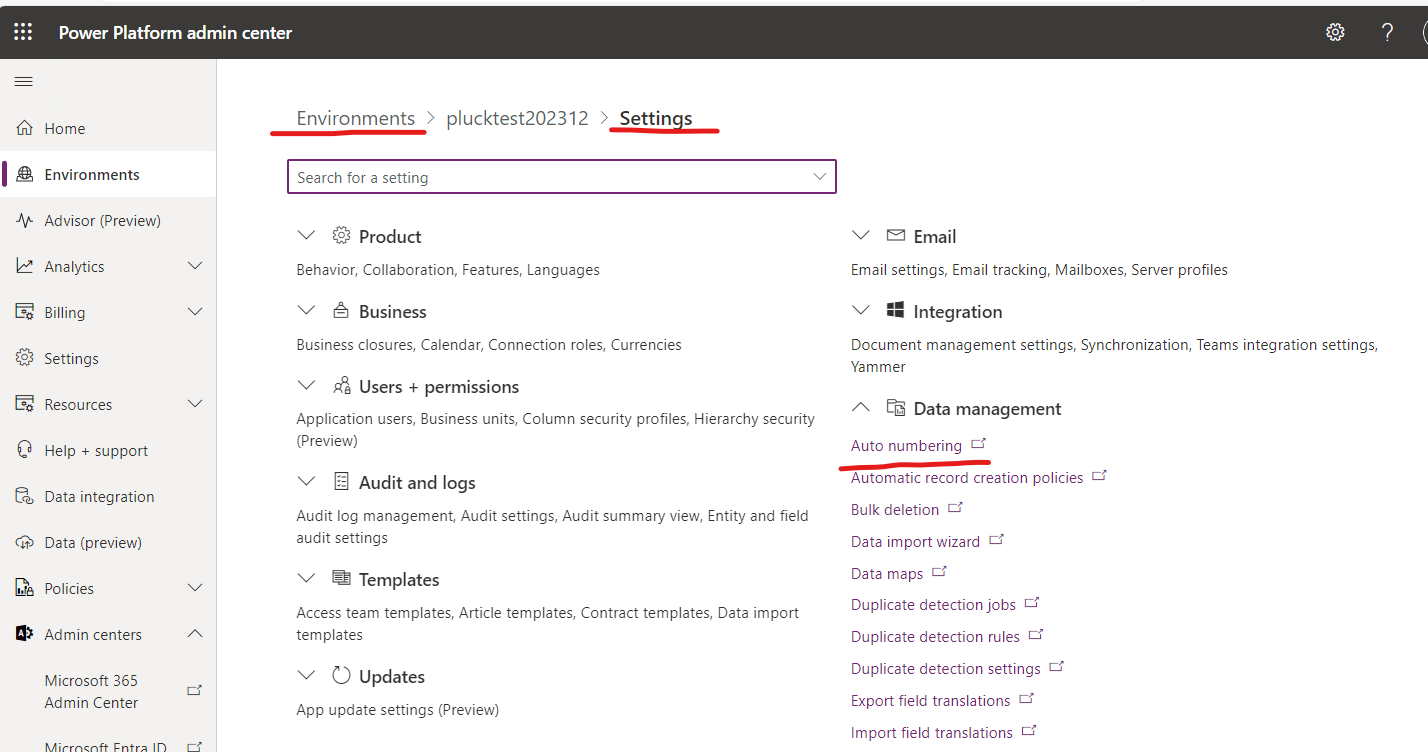Open the Export field translations link
This screenshot has height=752, width=1428.
tap(930, 700)
